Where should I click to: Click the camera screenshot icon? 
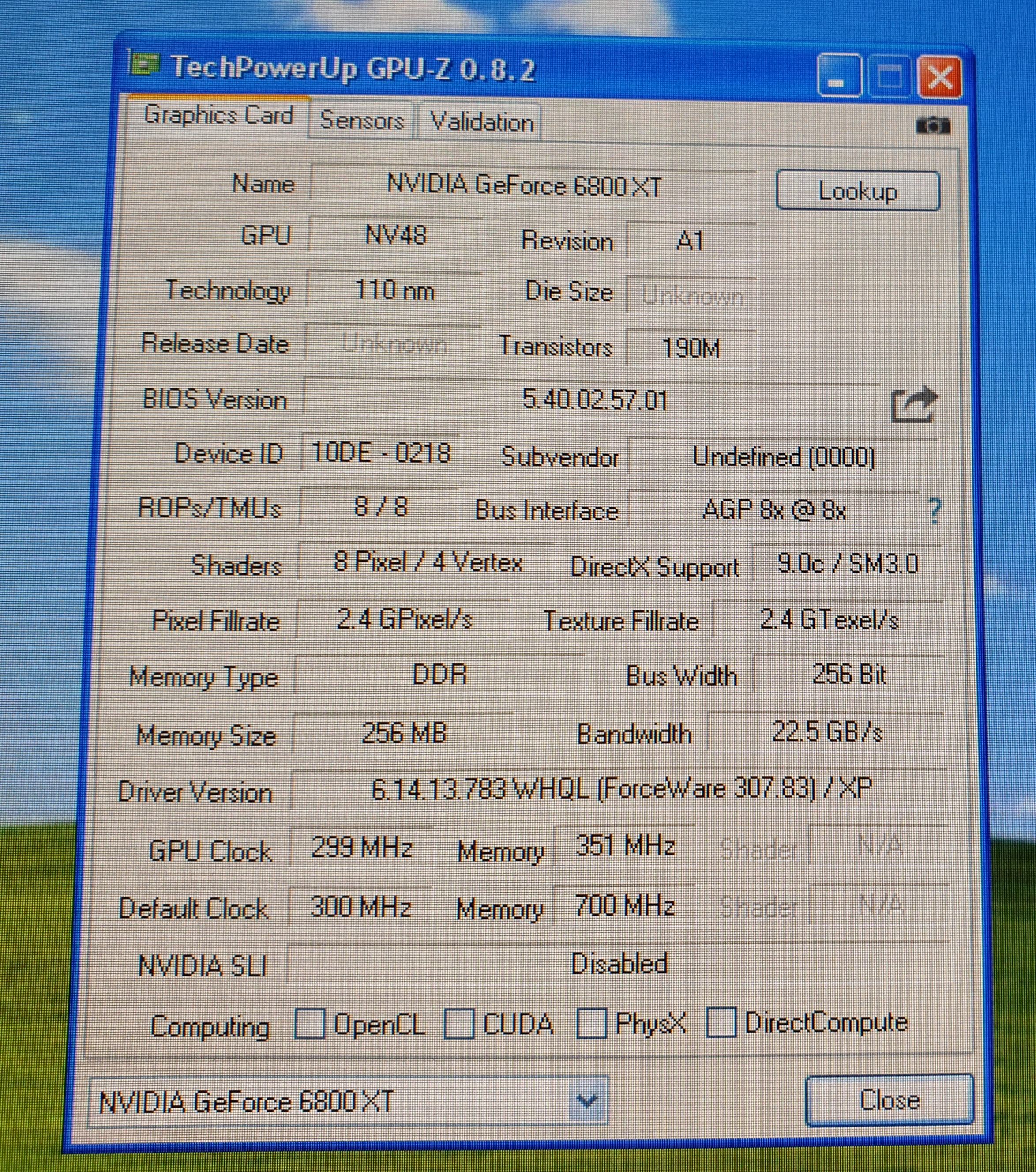point(933,124)
